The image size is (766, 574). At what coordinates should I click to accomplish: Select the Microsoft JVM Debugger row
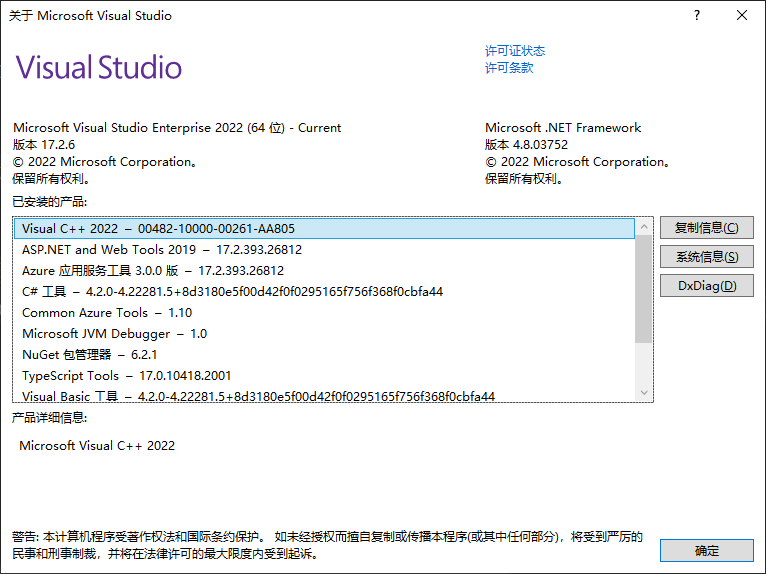pos(324,334)
